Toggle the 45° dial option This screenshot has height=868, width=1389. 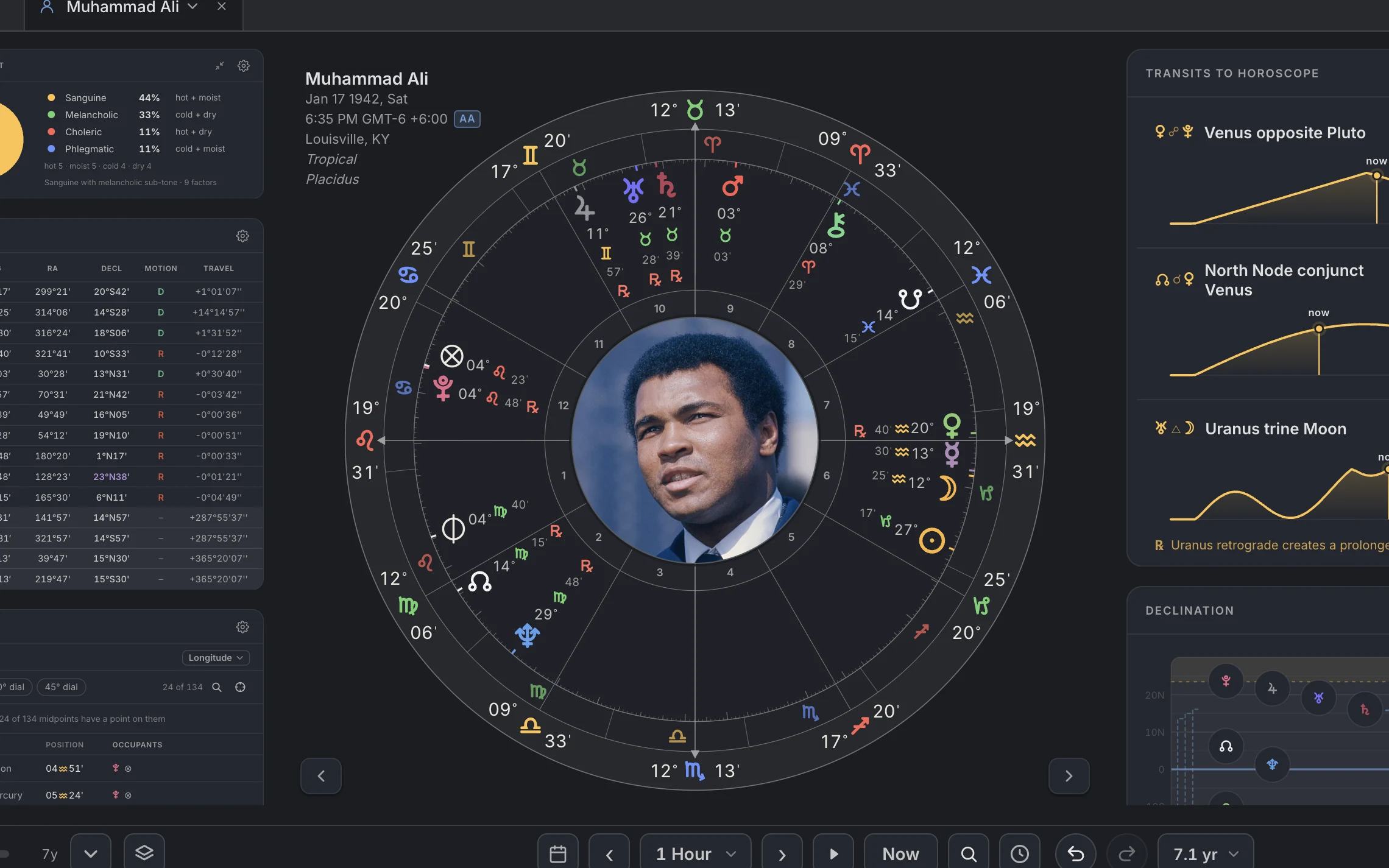[62, 687]
